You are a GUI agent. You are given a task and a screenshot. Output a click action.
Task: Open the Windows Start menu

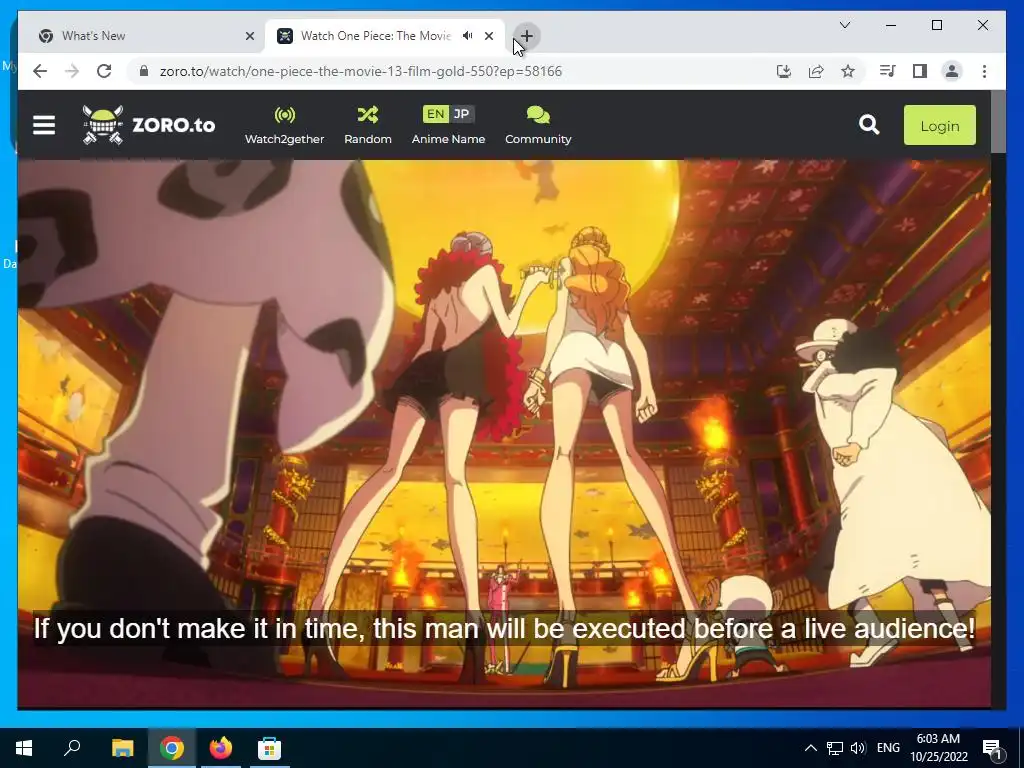pyautogui.click(x=24, y=748)
